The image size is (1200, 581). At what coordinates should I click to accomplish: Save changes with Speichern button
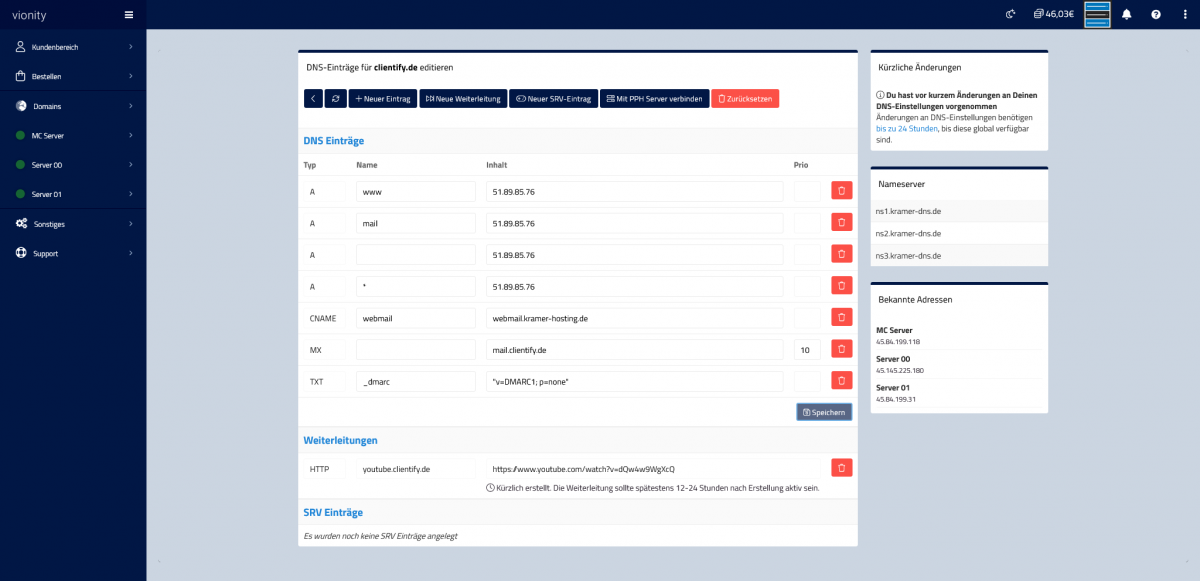[824, 412]
